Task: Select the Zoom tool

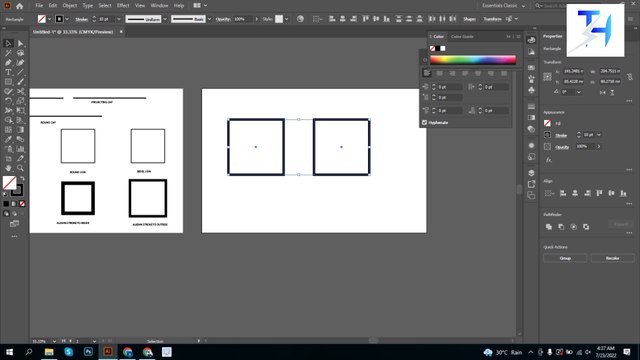Action: [x=20, y=168]
